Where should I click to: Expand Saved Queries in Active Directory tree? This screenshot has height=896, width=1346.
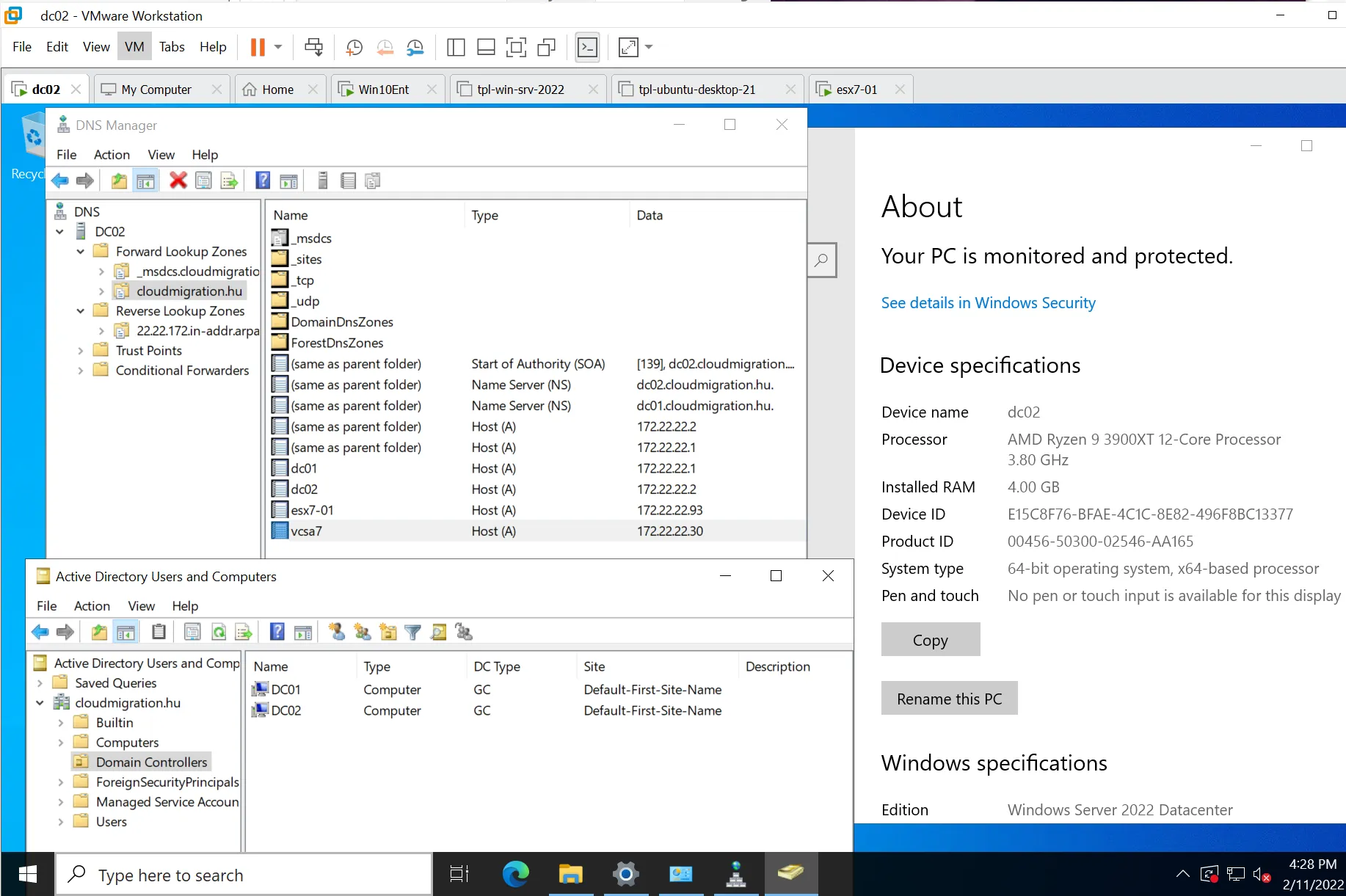[x=40, y=683]
